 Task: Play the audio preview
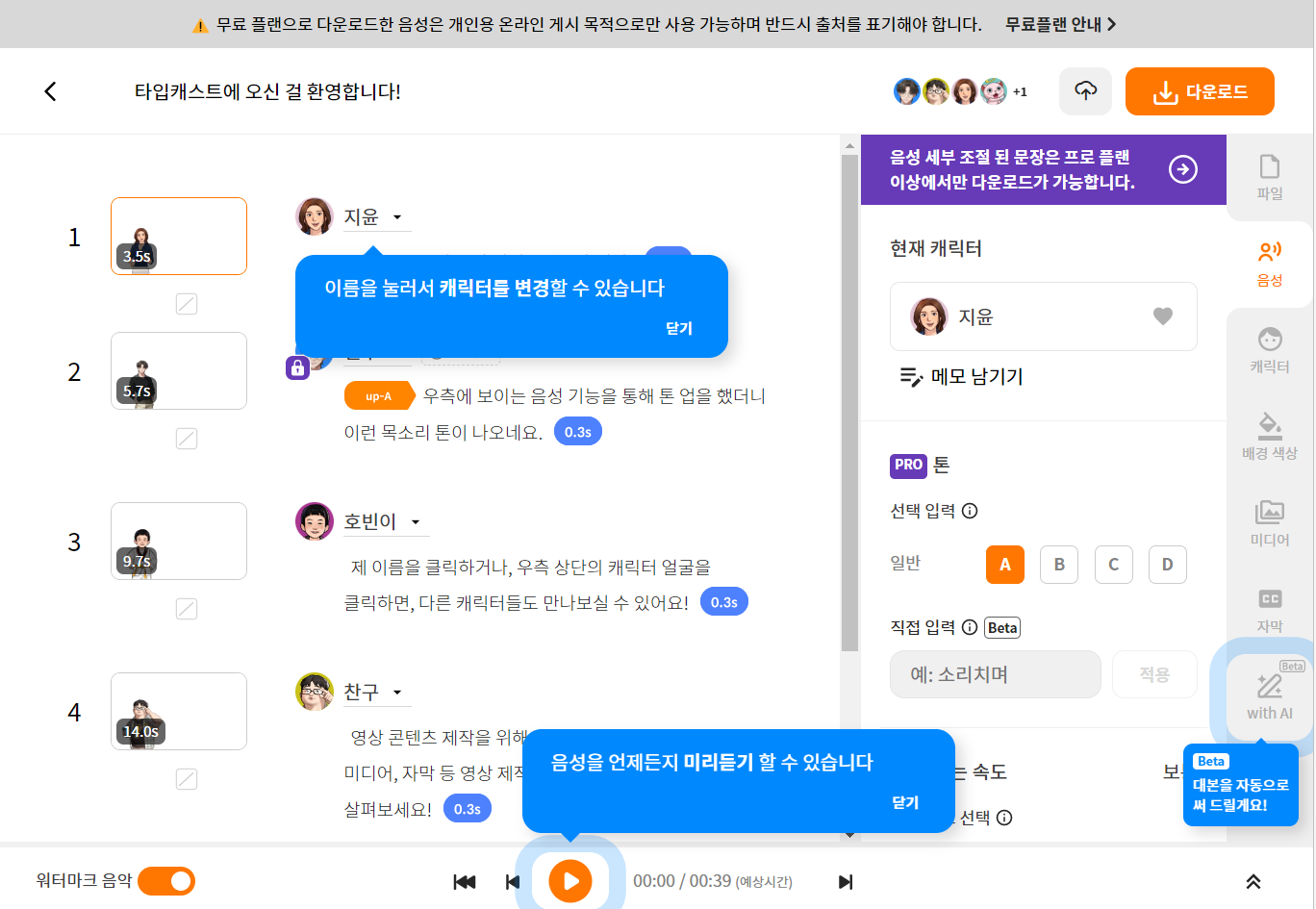[569, 880]
